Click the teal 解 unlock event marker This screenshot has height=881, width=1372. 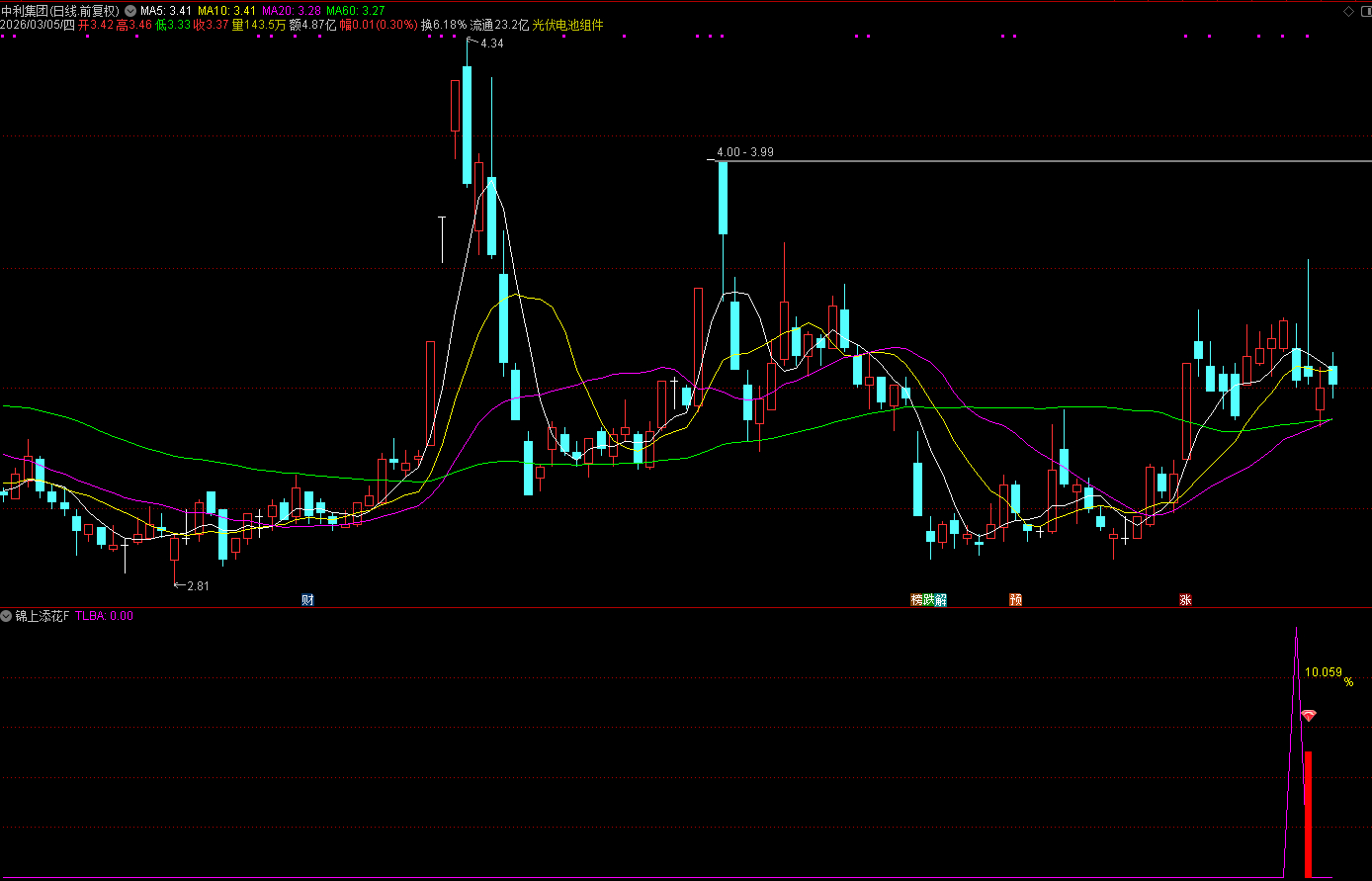(x=940, y=599)
